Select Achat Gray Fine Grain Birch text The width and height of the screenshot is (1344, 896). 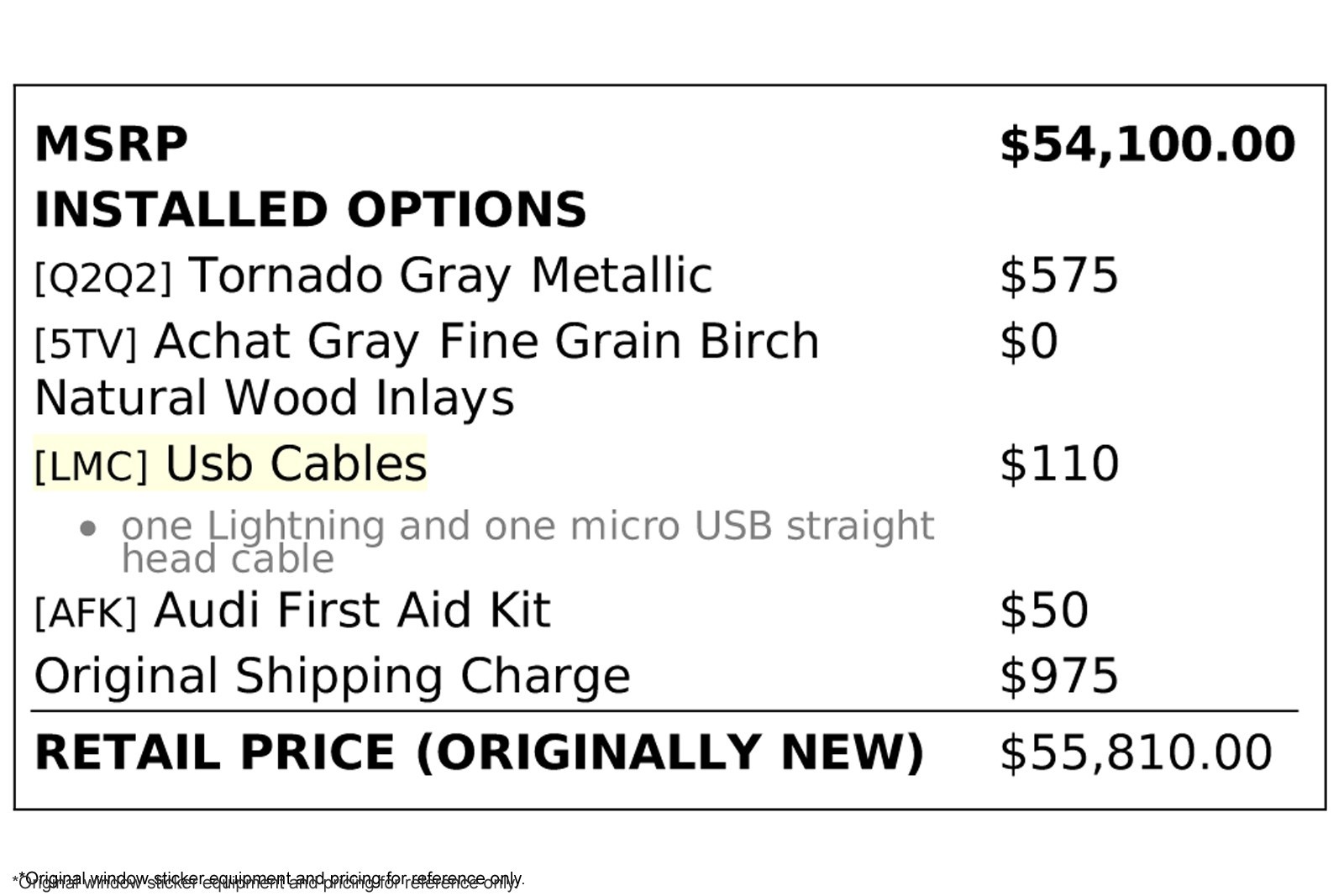coord(486,342)
